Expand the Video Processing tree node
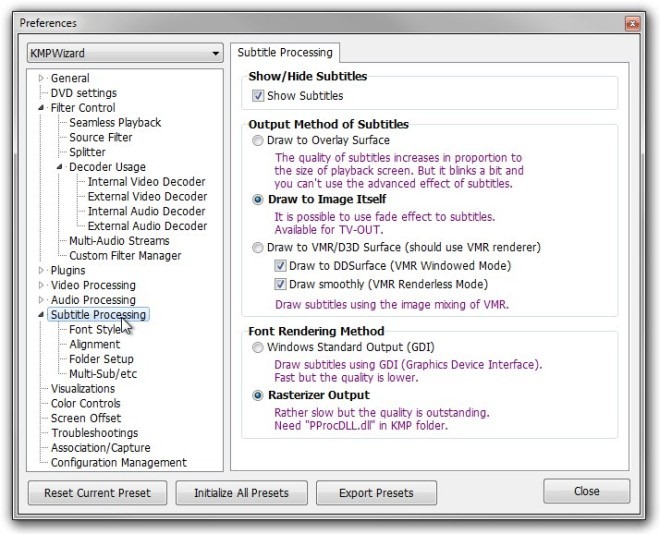The image size is (660, 534). coord(41,285)
